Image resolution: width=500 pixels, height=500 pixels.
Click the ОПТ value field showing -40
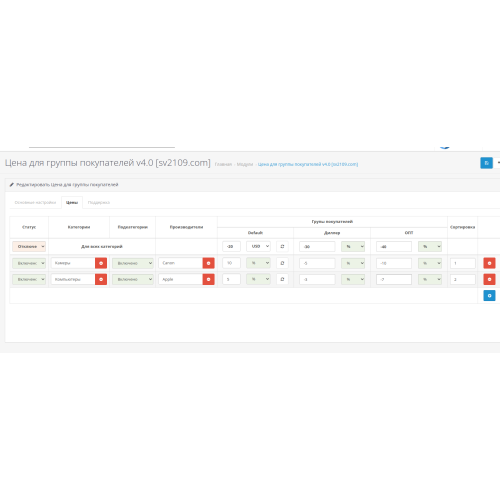(x=394, y=246)
